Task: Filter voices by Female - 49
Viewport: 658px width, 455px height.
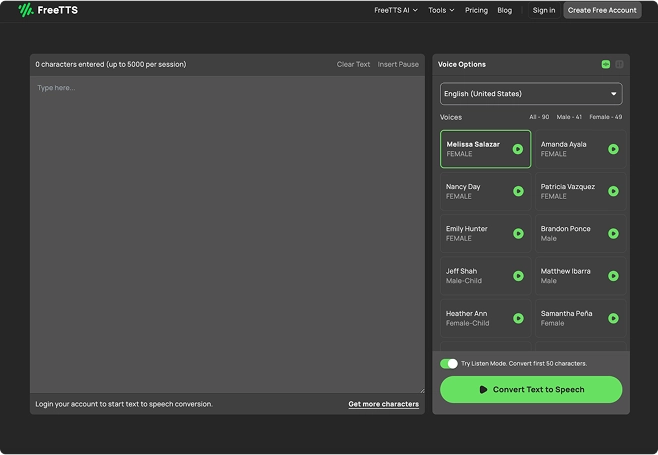Action: tap(606, 117)
